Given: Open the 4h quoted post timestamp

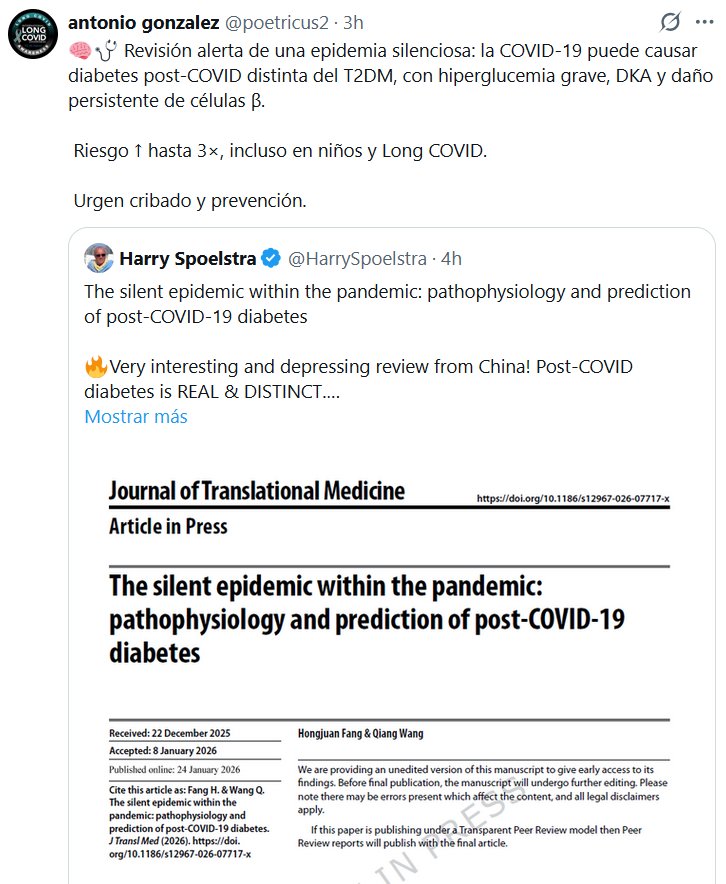Looking at the screenshot, I should [x=451, y=259].
